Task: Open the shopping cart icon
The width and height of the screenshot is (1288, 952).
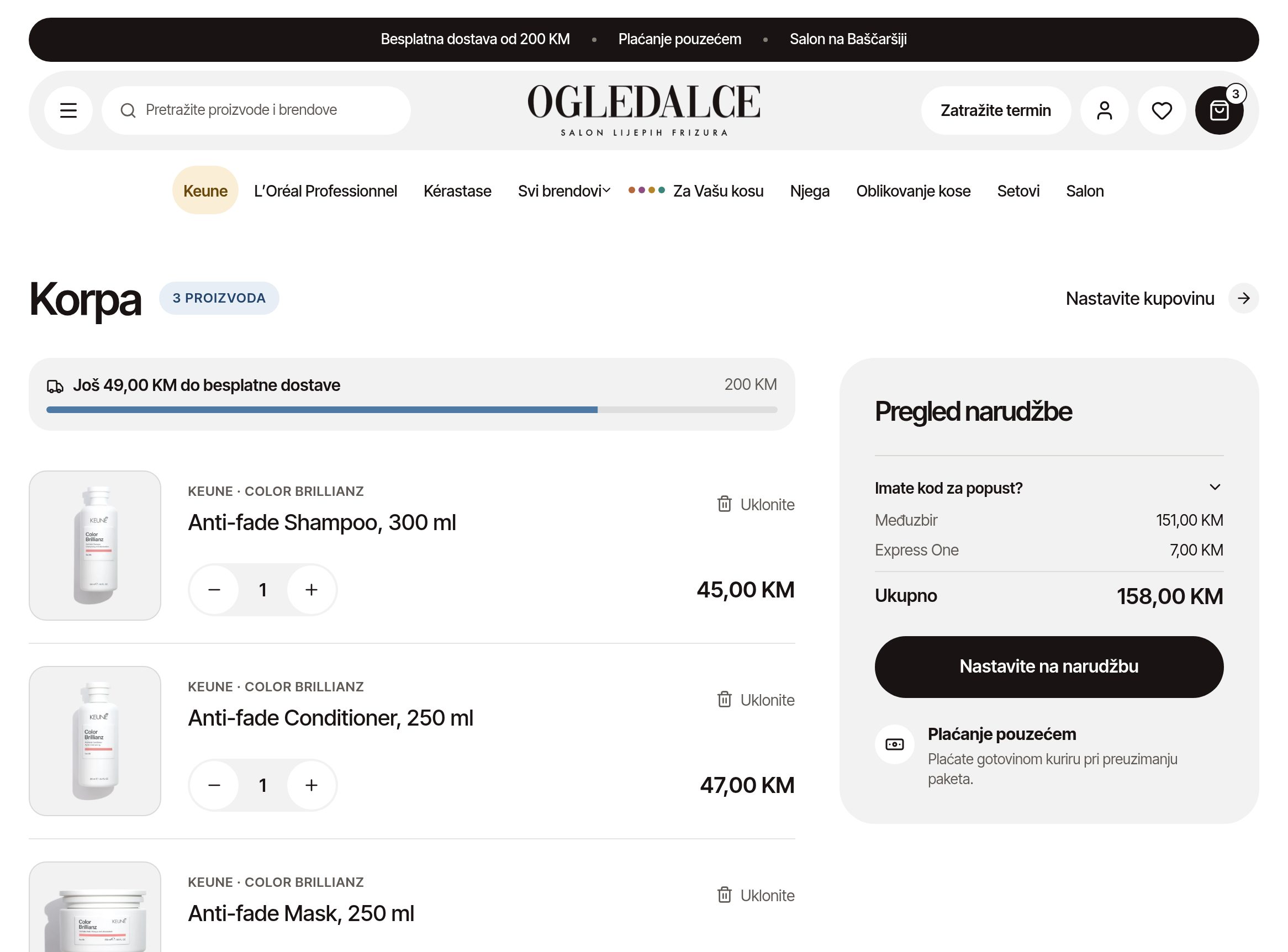Action: [1220, 110]
